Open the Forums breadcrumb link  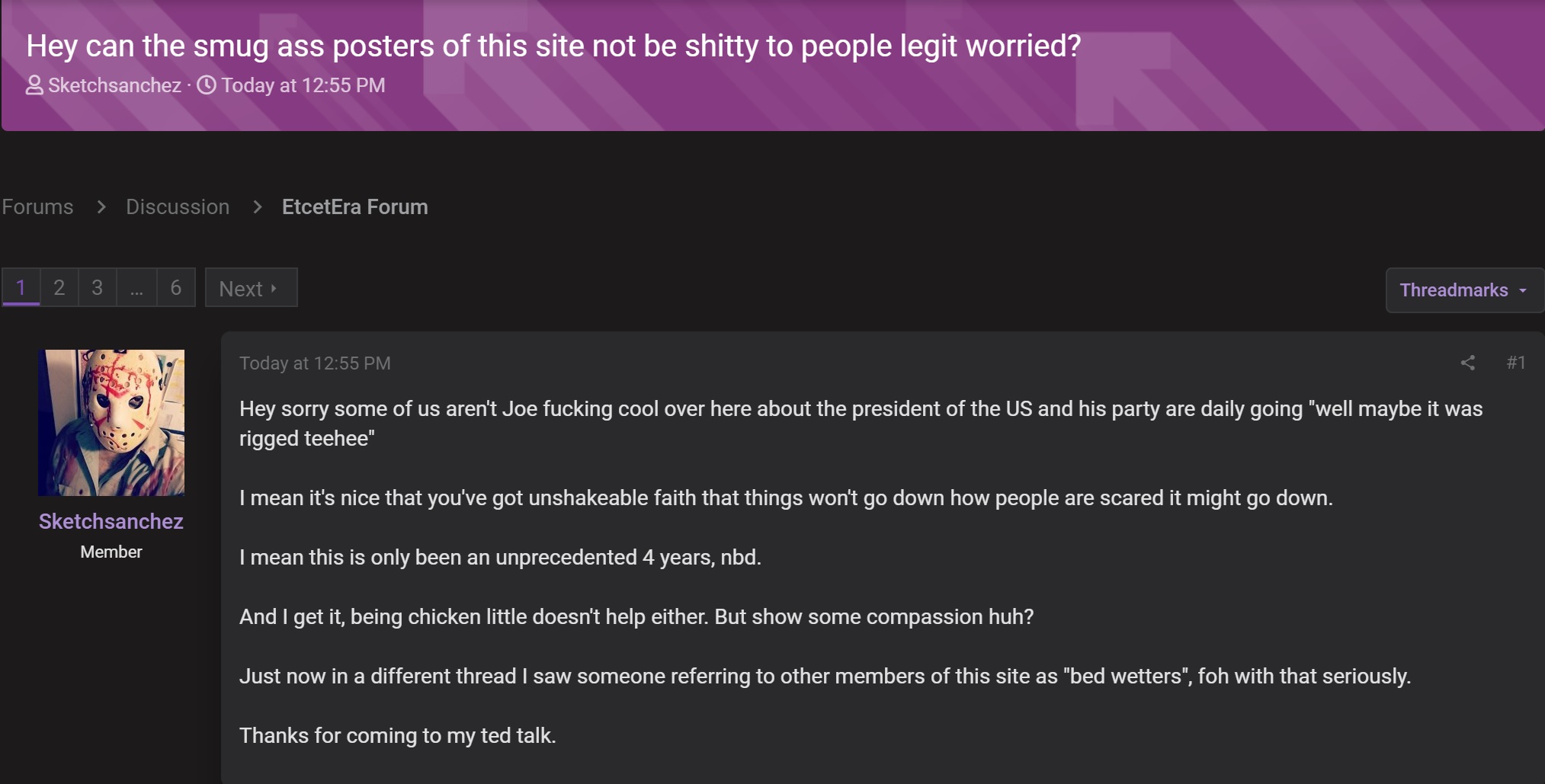tap(37, 206)
